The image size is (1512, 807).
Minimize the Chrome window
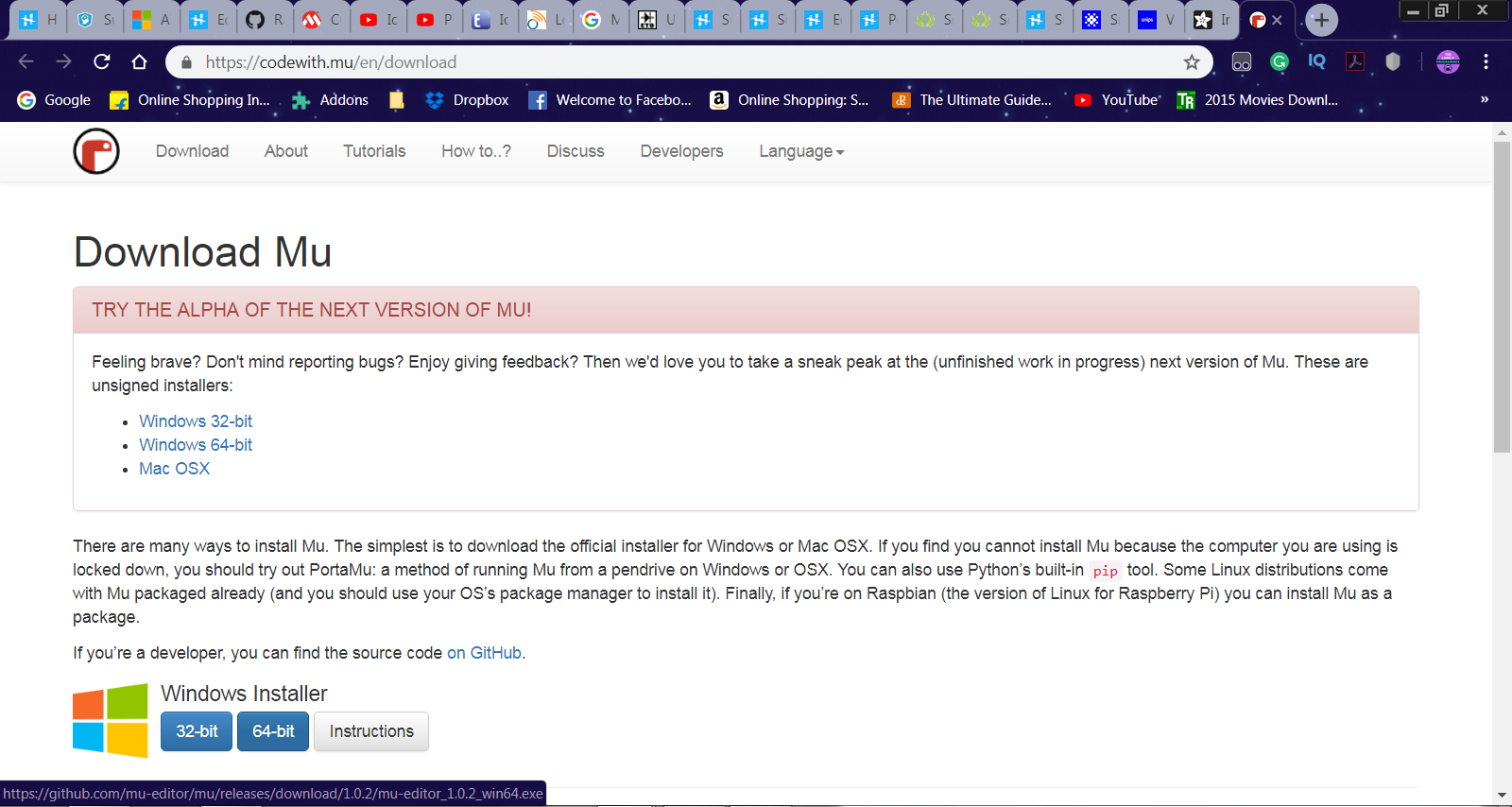click(x=1413, y=11)
